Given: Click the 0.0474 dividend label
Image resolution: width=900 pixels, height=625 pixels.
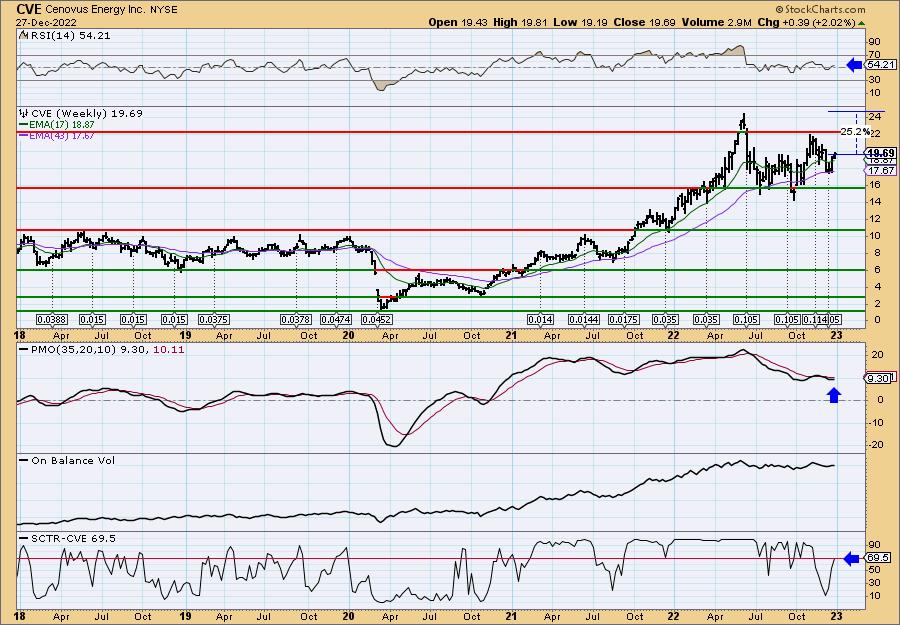Looking at the screenshot, I should click(336, 319).
